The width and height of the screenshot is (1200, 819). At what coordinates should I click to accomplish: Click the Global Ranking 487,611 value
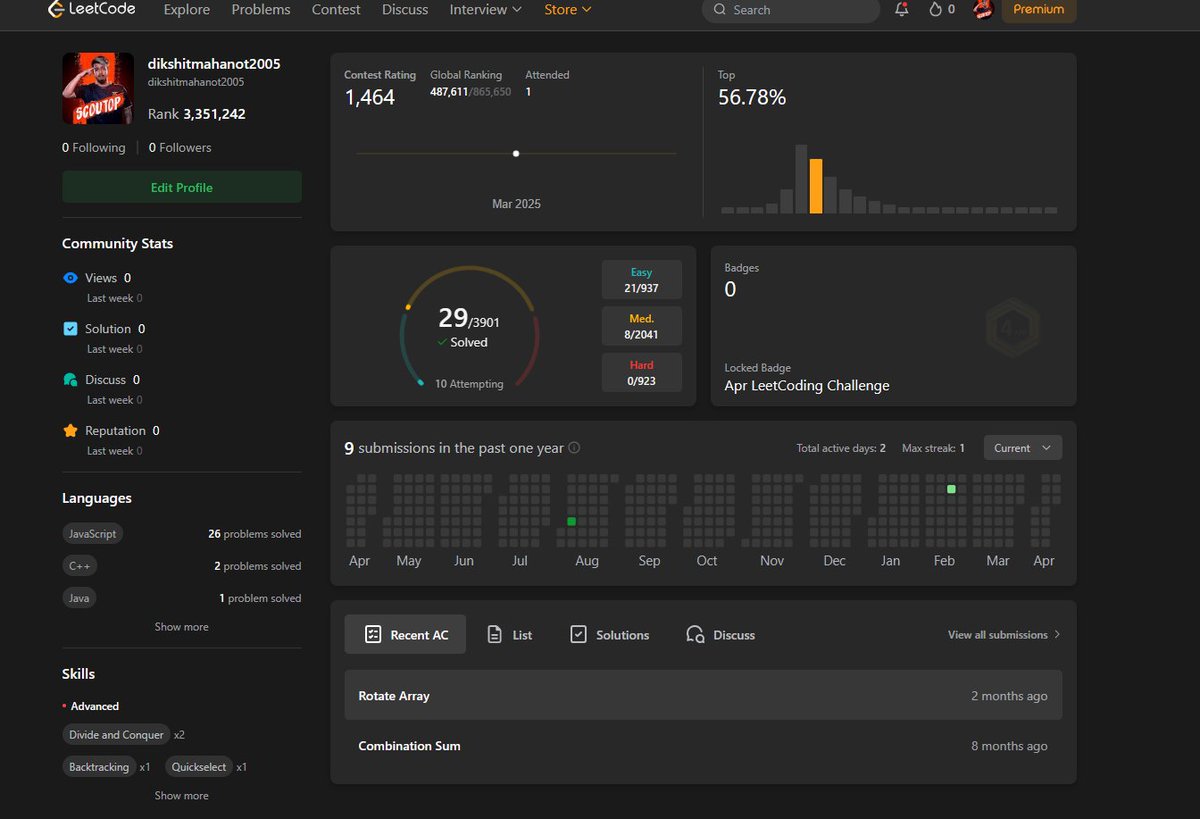pyautogui.click(x=449, y=92)
